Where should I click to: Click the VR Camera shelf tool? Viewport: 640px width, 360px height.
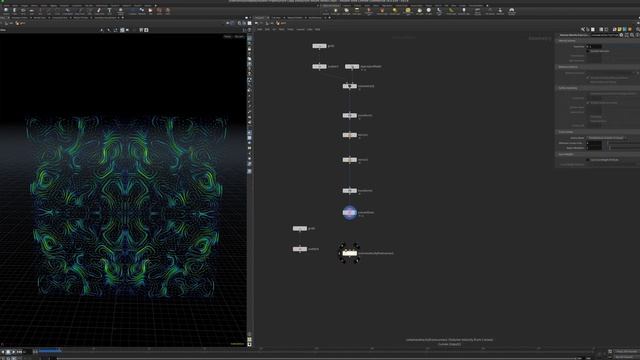pos(490,11)
